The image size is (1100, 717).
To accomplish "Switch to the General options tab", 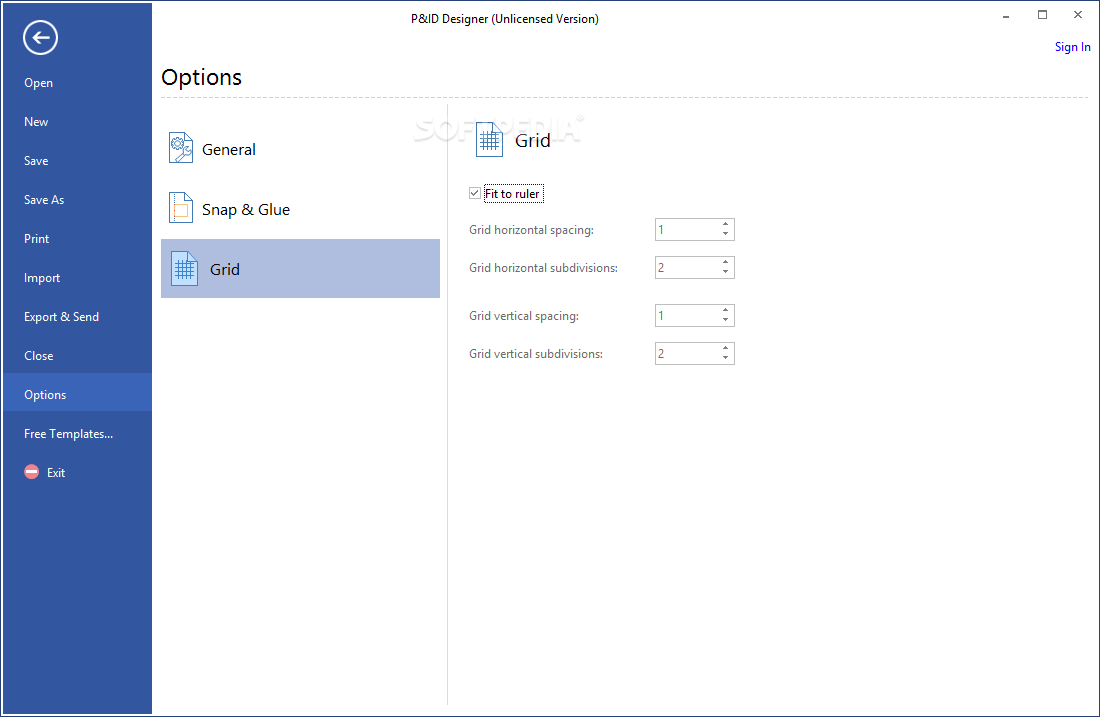I will tap(300, 149).
